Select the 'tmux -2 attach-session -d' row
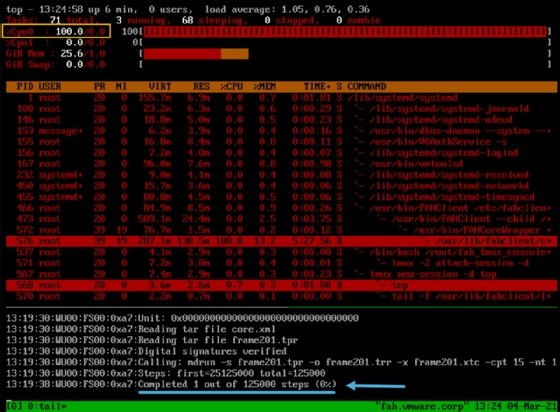560x412 pixels. point(281,263)
